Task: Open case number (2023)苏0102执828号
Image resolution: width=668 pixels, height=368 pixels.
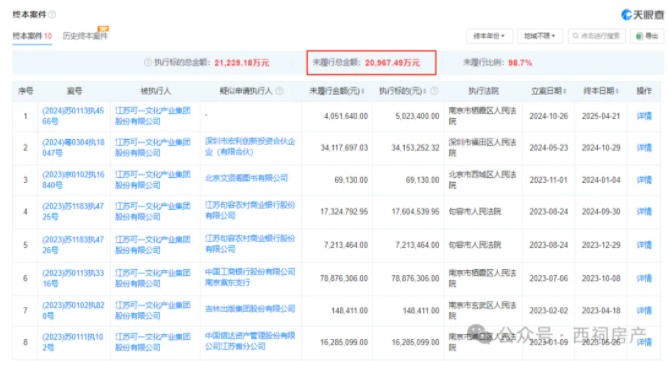Action: 73,310
